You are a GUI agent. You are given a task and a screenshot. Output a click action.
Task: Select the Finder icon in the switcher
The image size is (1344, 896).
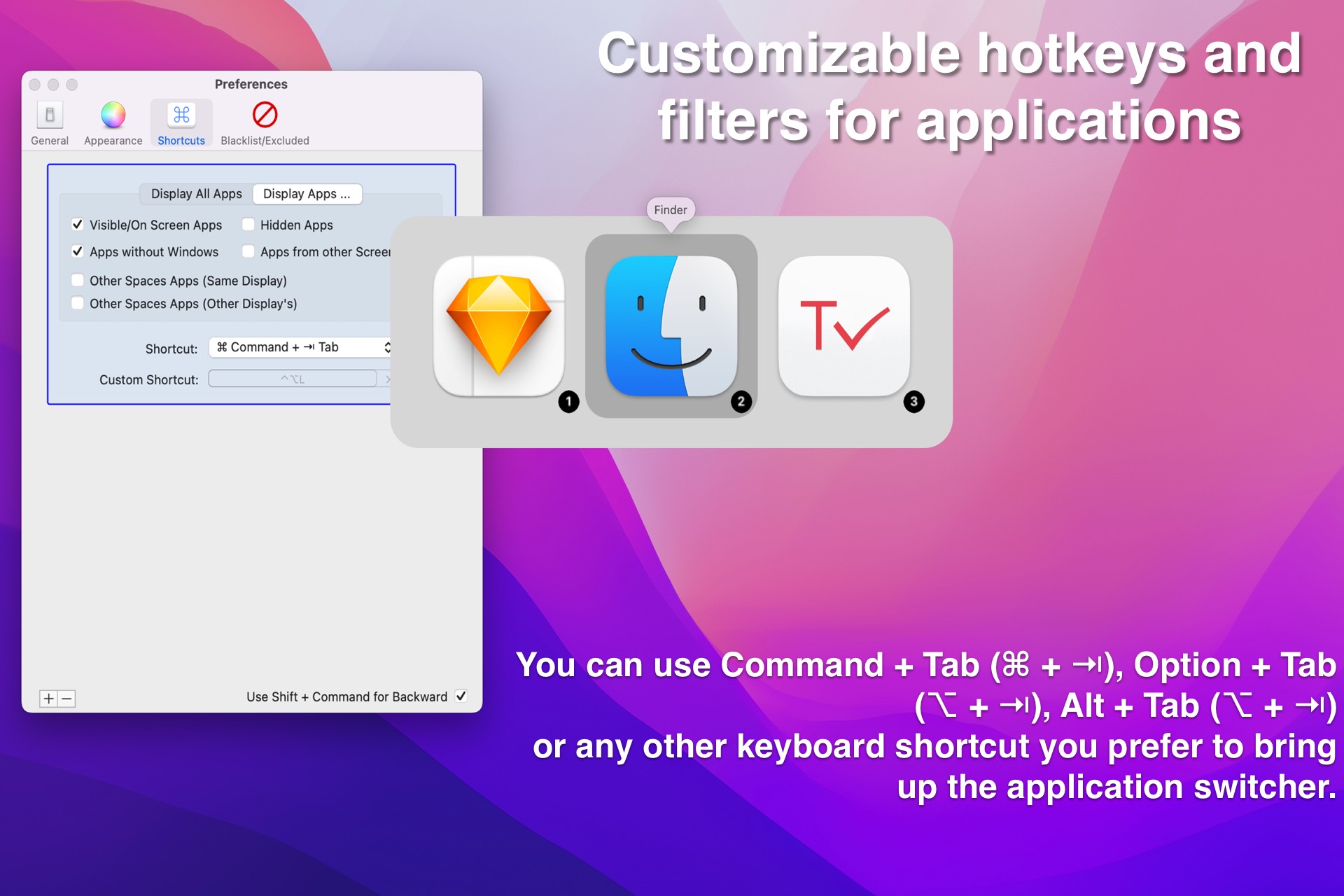671,326
